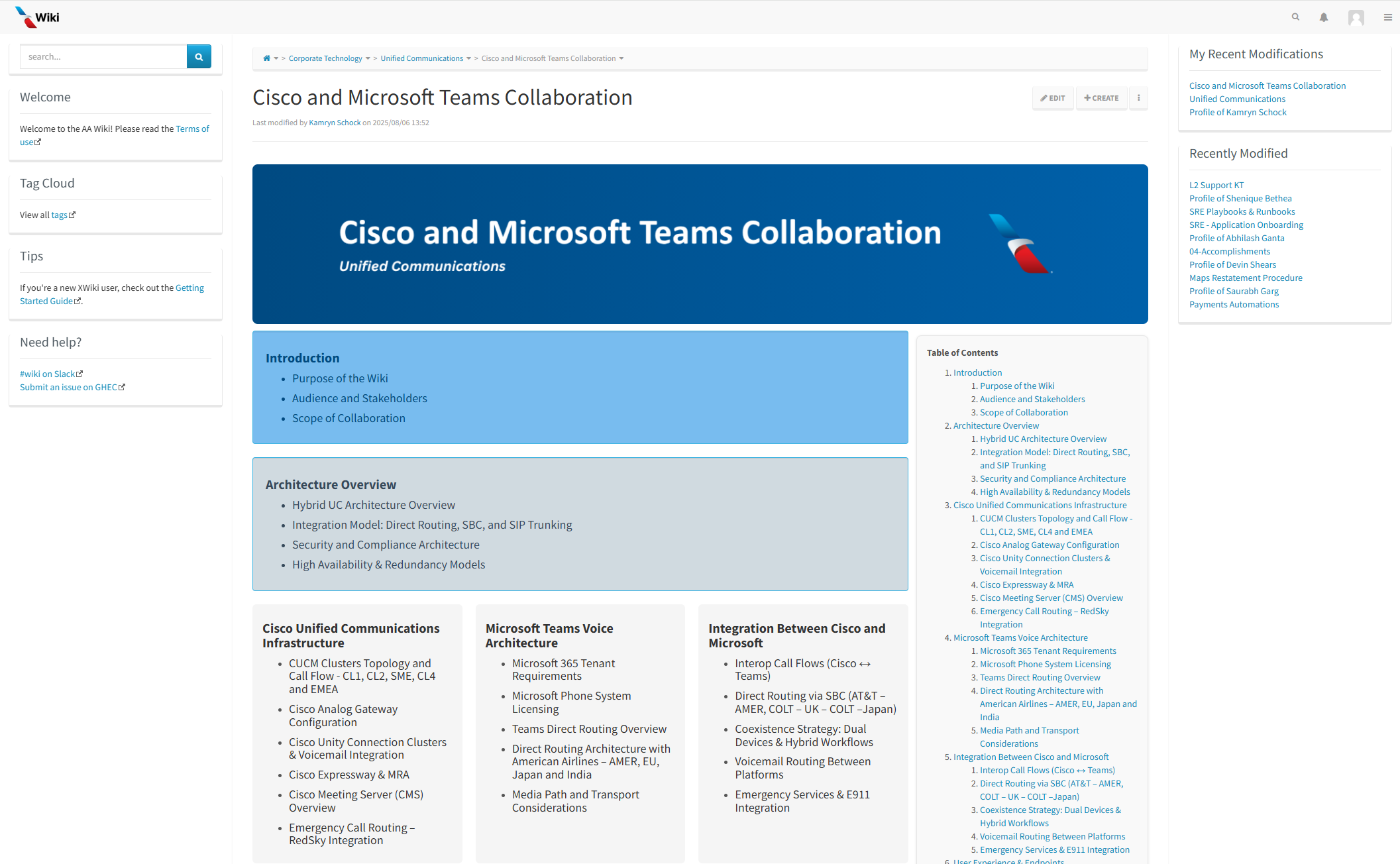Open the Cisco and Microsoft Teams Collaboration breadcrumb caret

(x=621, y=58)
